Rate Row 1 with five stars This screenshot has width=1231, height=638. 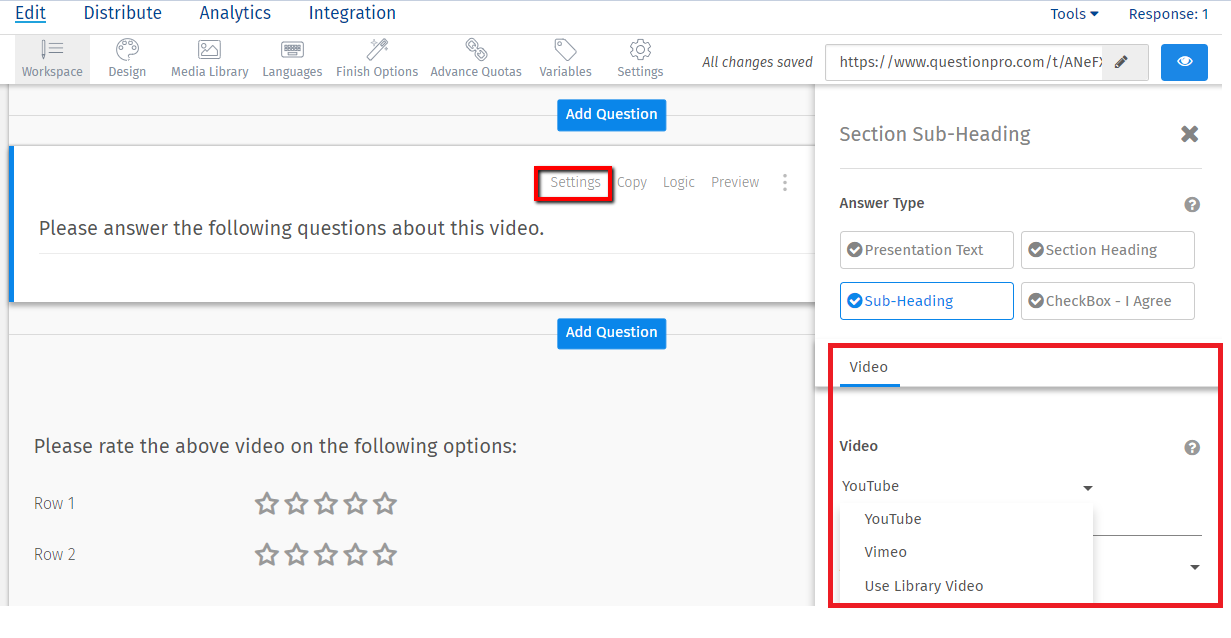[385, 503]
